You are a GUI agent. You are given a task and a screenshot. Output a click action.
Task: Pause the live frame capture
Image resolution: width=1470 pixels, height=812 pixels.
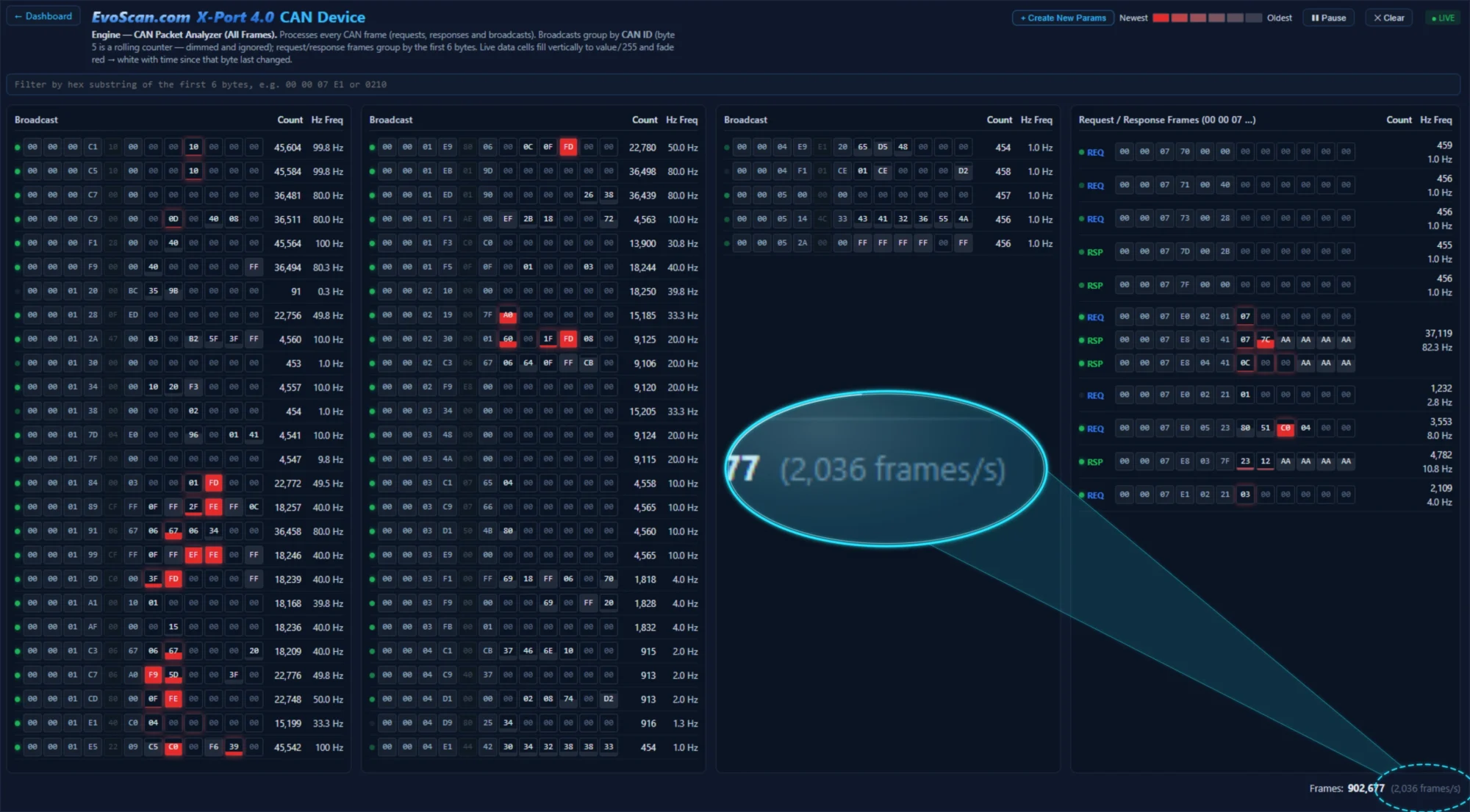click(x=1329, y=18)
